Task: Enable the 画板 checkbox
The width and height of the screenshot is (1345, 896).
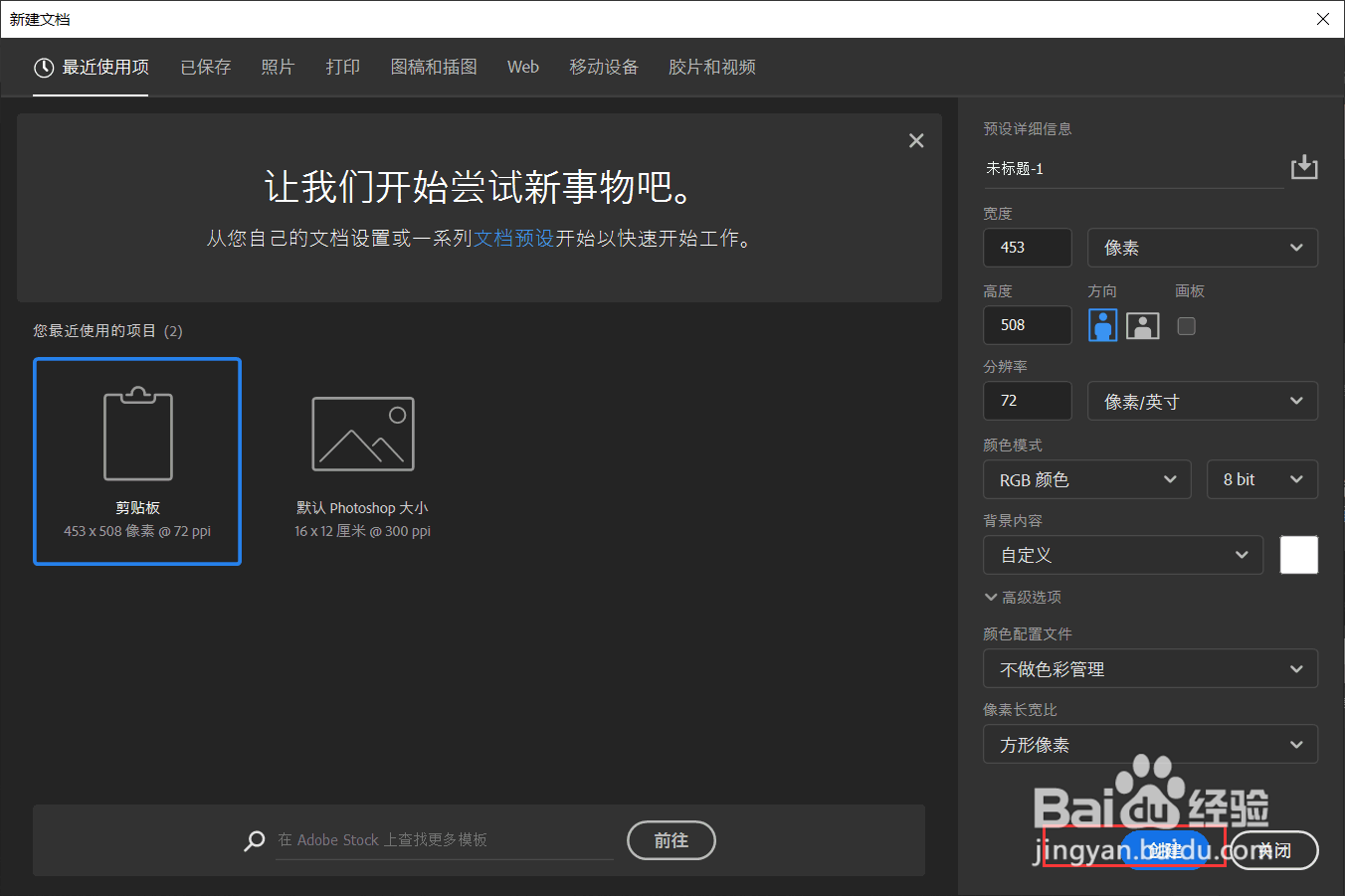Action: (1186, 325)
